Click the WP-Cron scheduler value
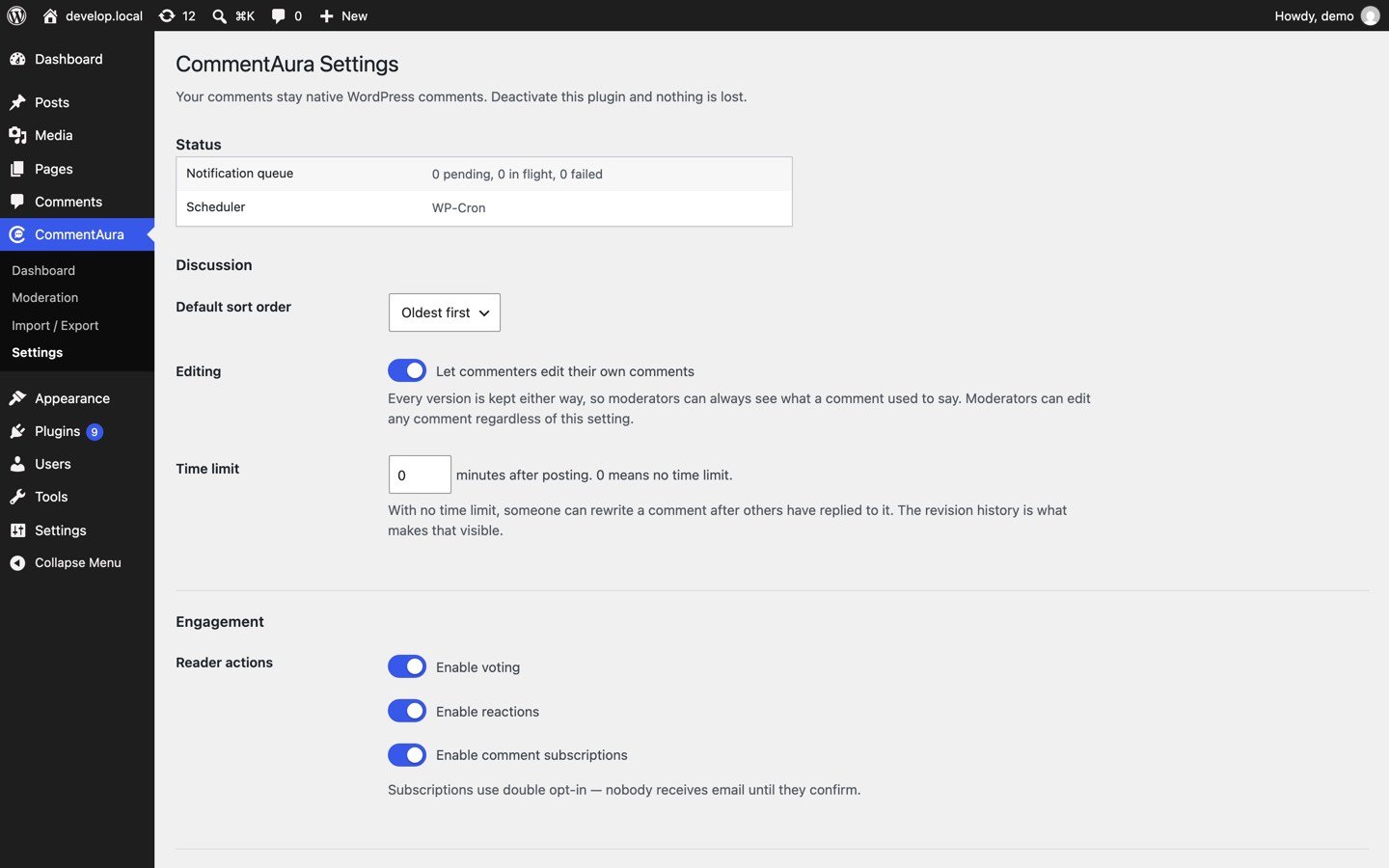Viewport: 1389px width, 868px height. tap(459, 207)
